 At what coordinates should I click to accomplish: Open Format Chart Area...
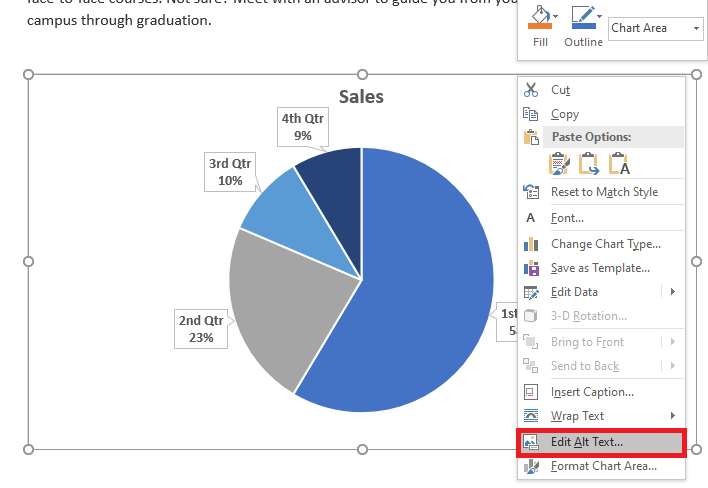[x=604, y=466]
